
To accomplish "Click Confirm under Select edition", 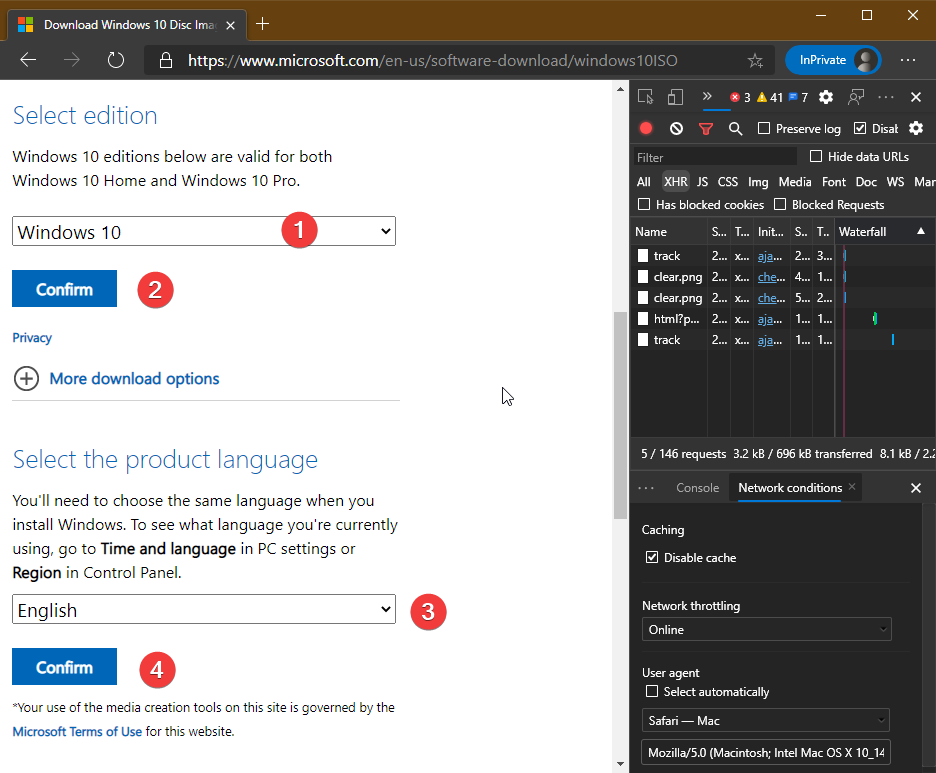I will 64,289.
